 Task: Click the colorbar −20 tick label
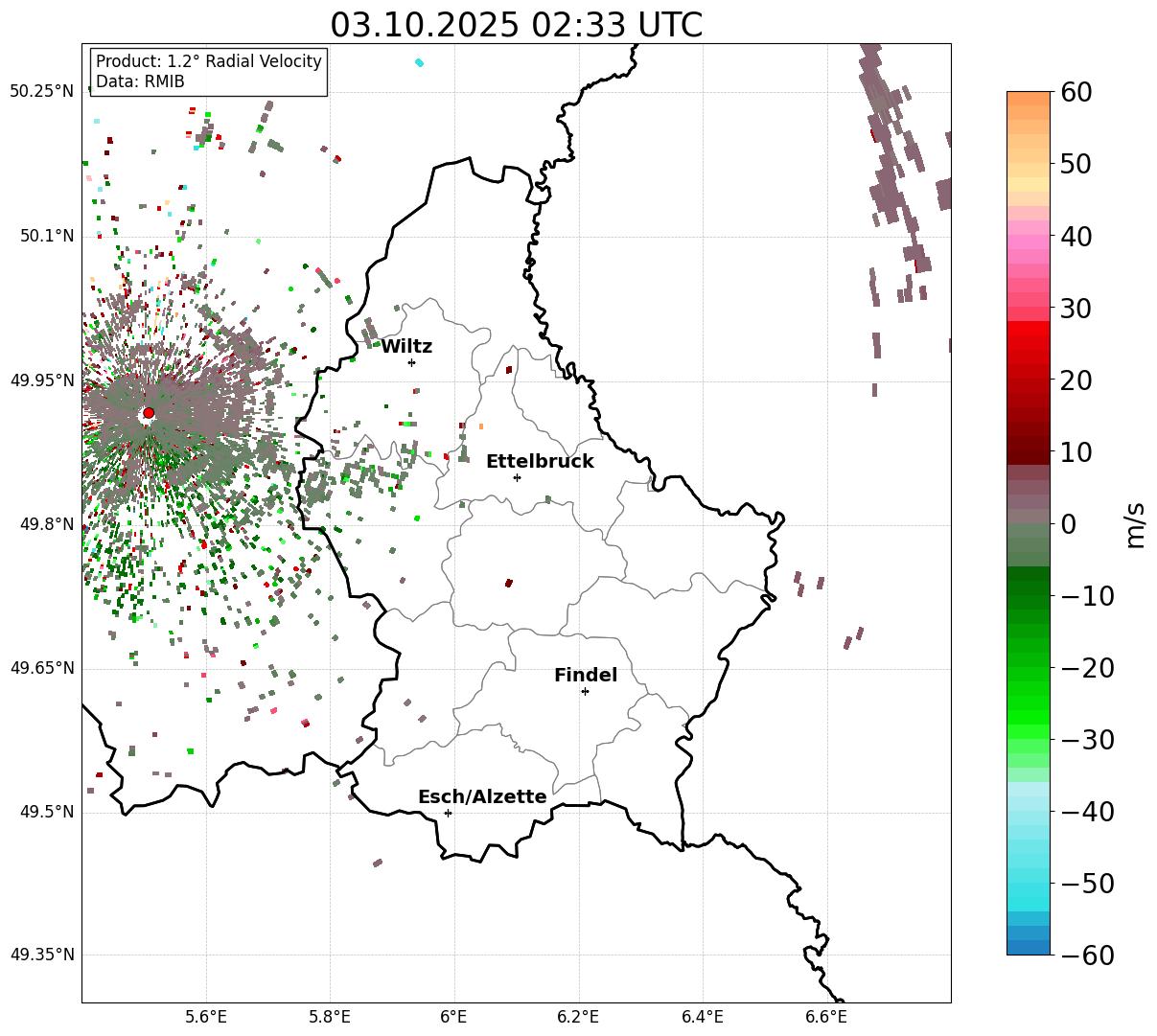coord(1087,667)
